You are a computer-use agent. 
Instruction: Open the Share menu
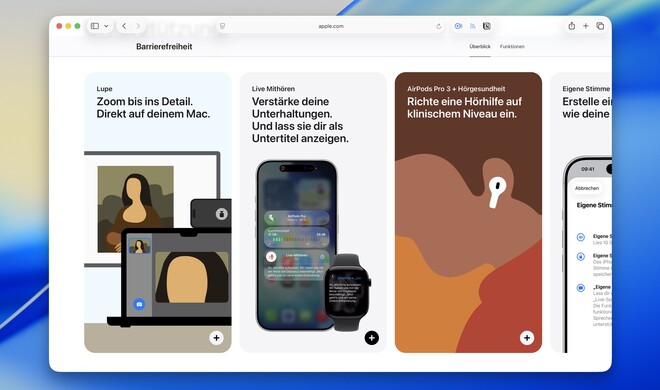click(572, 26)
